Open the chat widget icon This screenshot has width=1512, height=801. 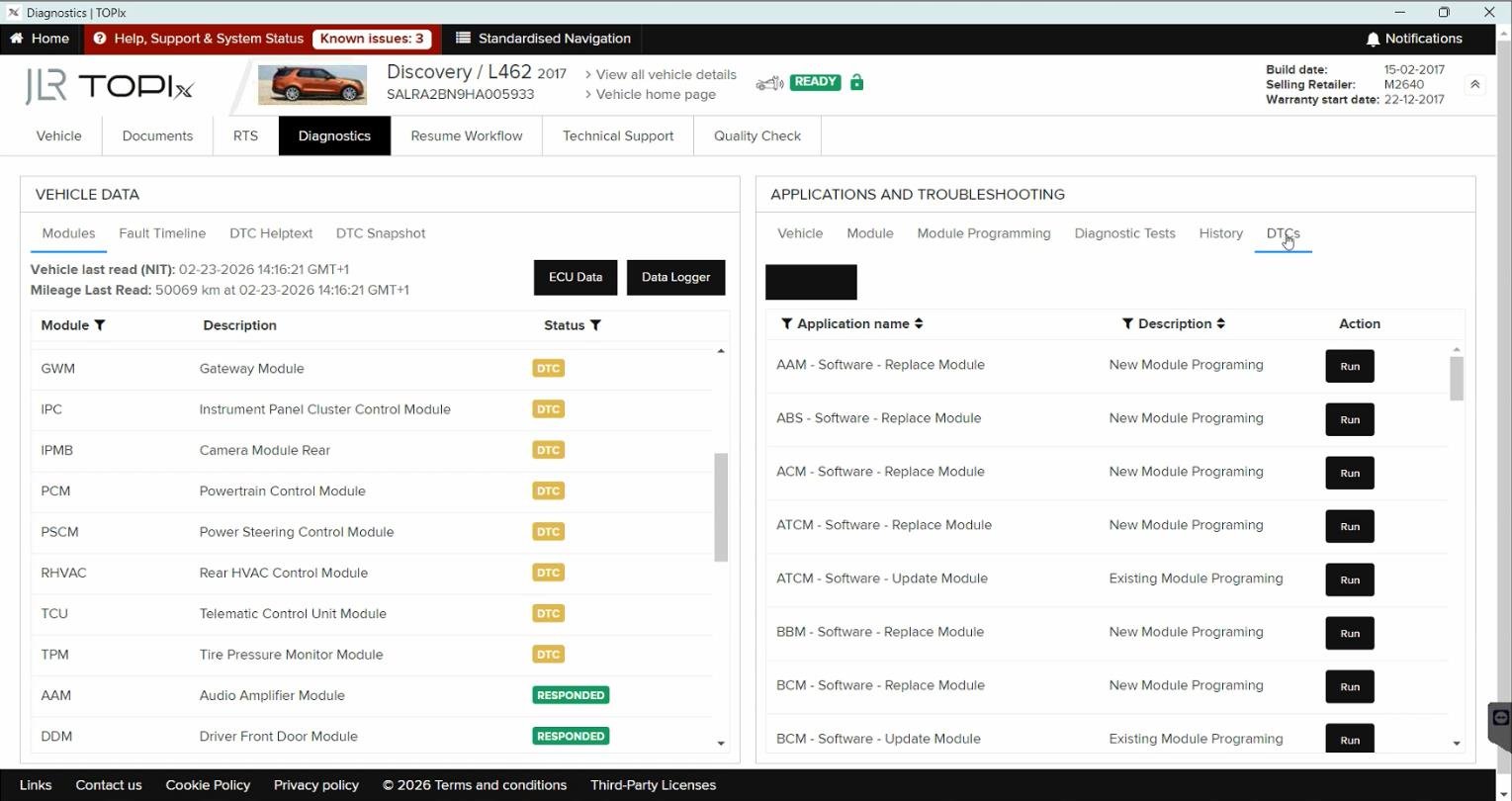[1500, 718]
